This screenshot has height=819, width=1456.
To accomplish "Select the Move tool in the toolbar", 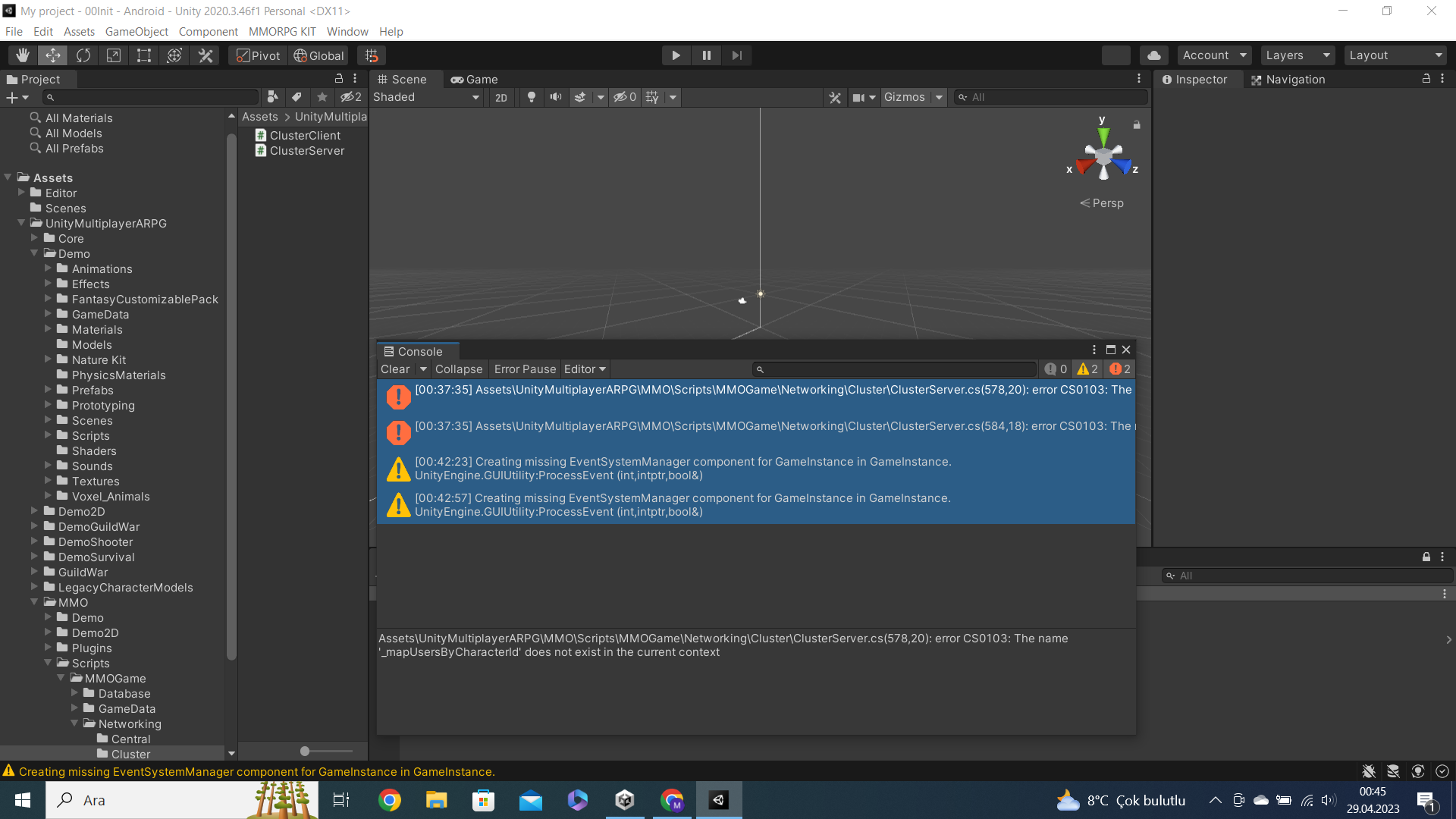I will [x=52, y=55].
